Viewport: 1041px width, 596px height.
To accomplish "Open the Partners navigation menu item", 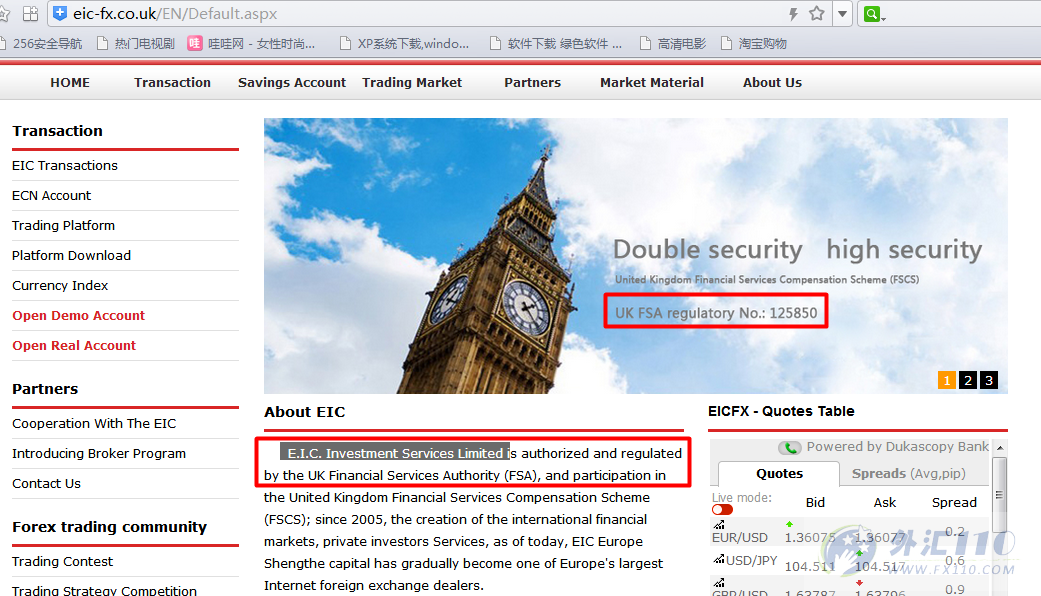I will coord(532,83).
